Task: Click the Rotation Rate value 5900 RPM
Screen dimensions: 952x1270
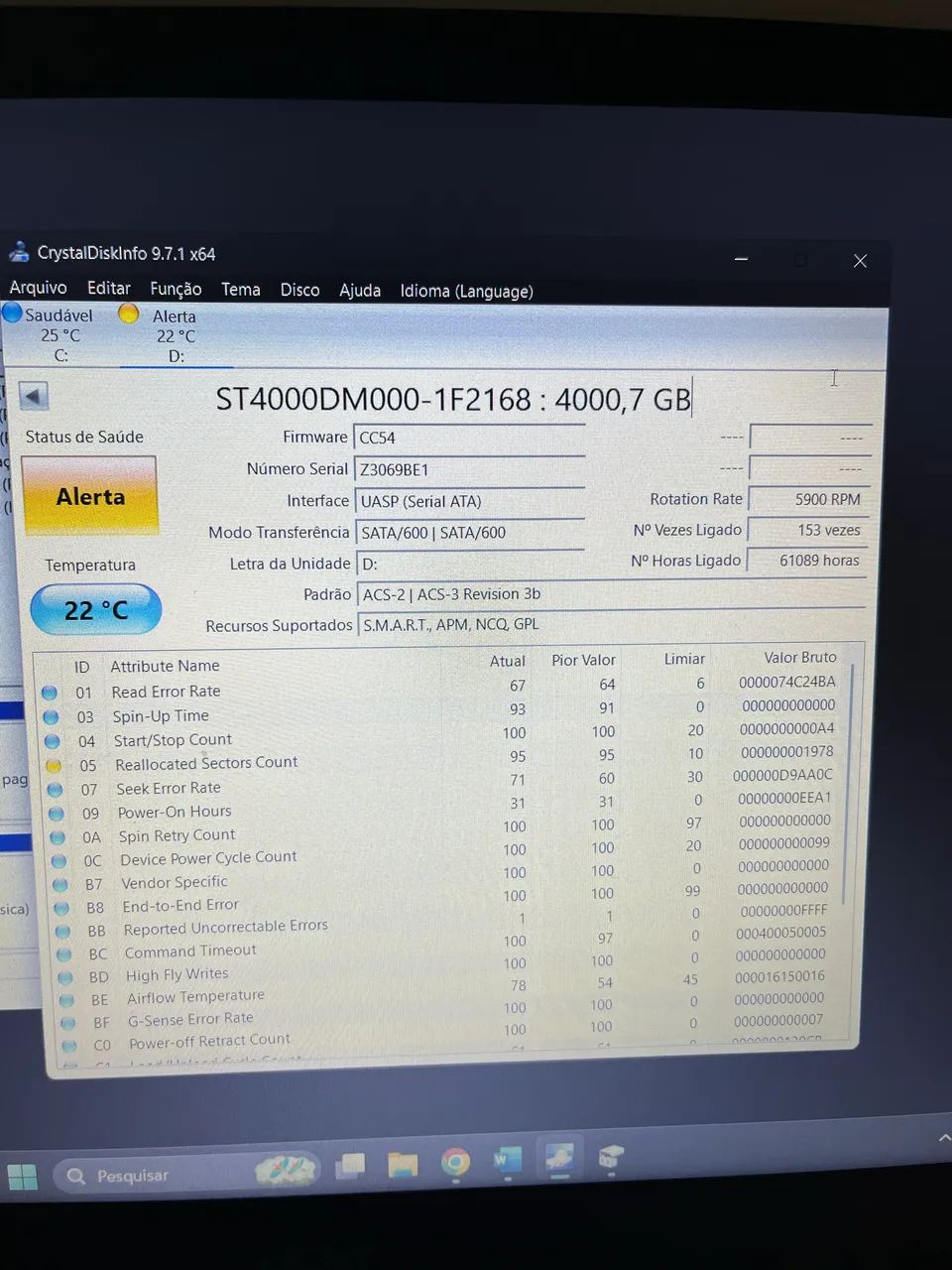Action: pyautogui.click(x=808, y=499)
